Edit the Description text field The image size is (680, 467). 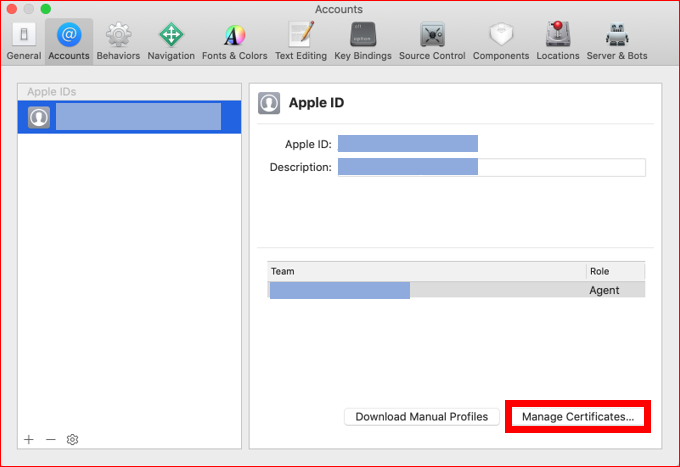pos(492,167)
